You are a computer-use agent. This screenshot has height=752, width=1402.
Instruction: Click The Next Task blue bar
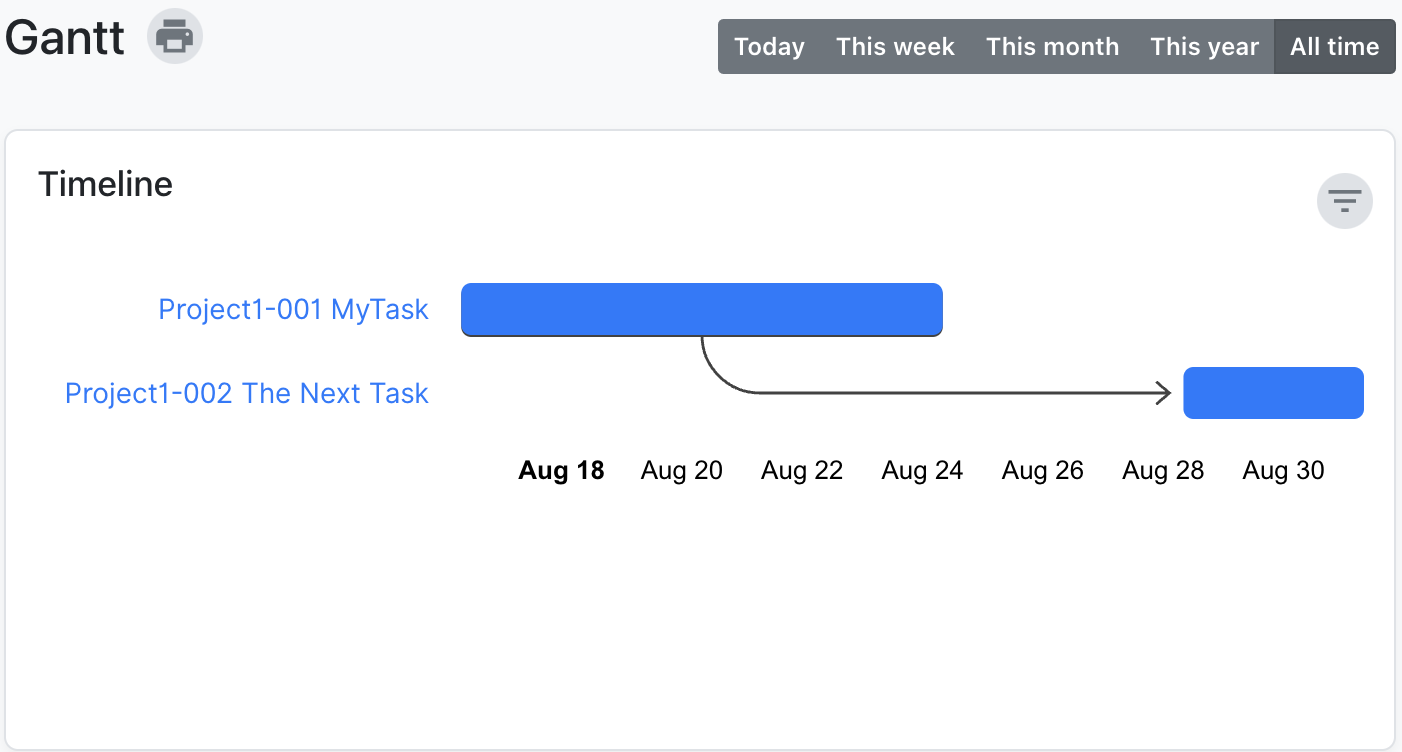1273,393
